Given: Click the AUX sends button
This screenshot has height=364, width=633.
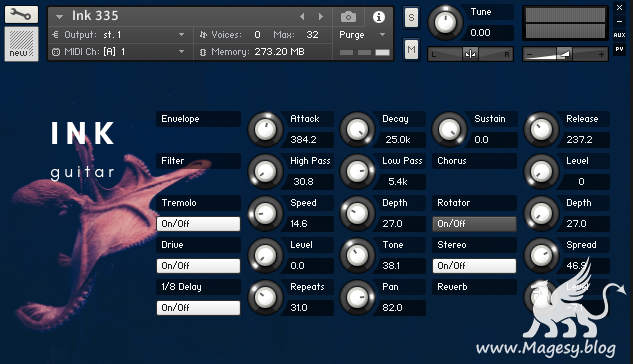Looking at the screenshot, I should click(619, 35).
